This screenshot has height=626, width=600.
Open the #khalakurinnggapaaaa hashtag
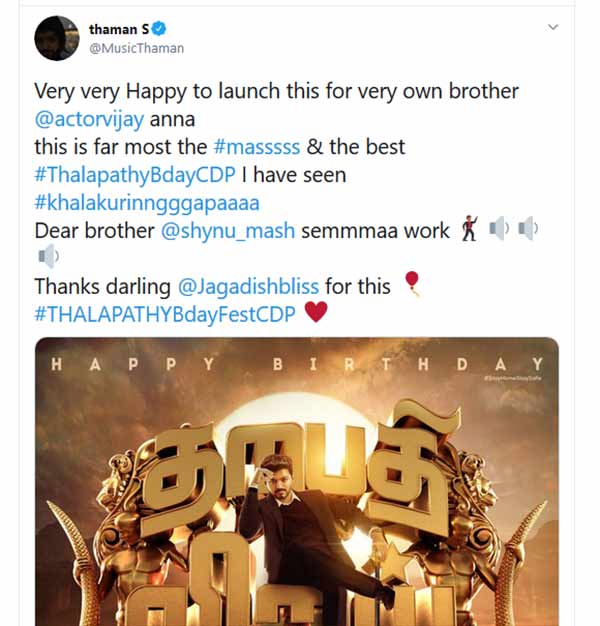(147, 202)
